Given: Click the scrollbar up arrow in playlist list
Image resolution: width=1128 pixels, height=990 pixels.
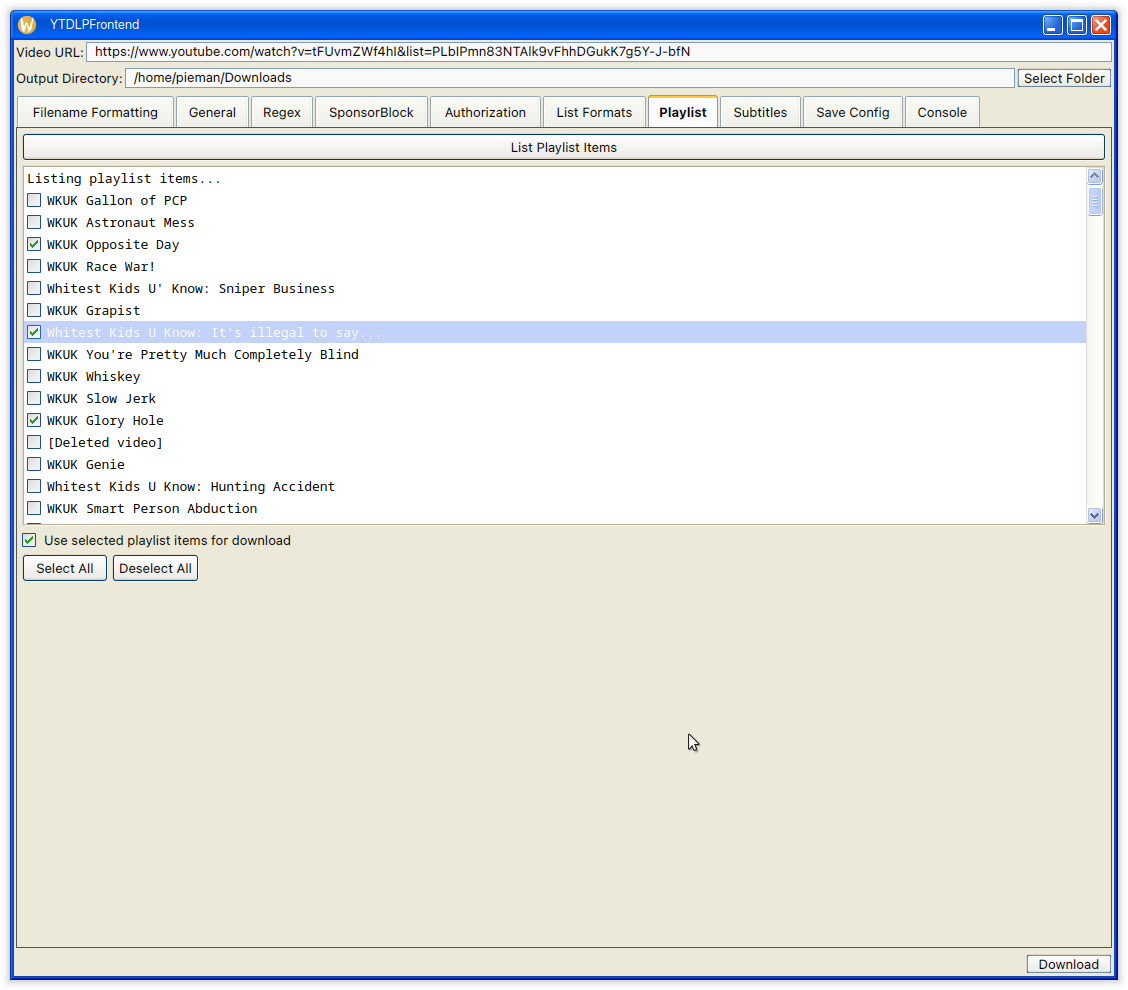Looking at the screenshot, I should [1094, 176].
